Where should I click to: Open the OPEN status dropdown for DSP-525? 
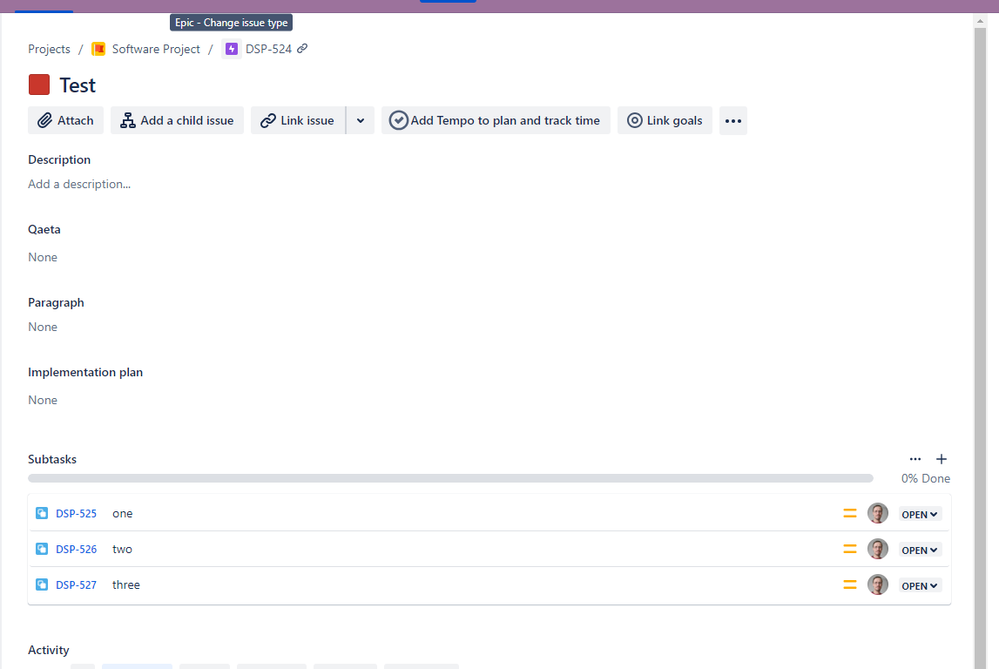tap(918, 513)
